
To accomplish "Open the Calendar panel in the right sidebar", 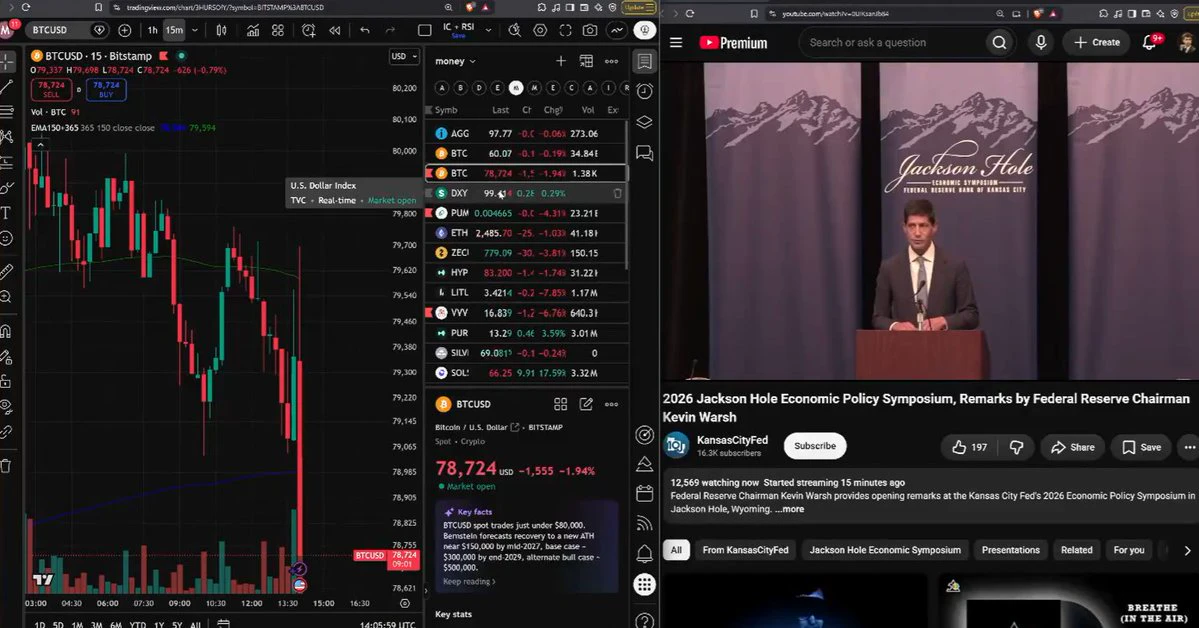I will coord(645,493).
